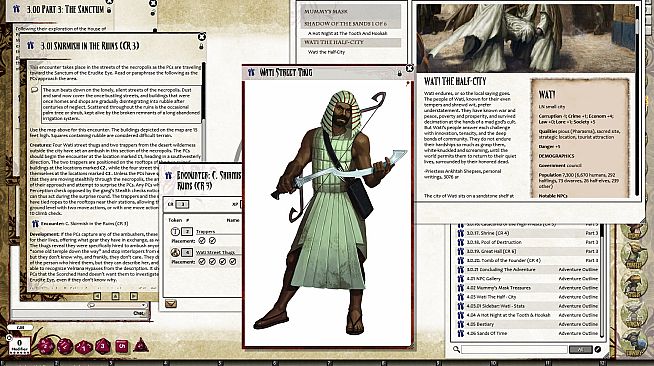Toggle first Wati Street Thugs placement checkmark

click(x=202, y=262)
